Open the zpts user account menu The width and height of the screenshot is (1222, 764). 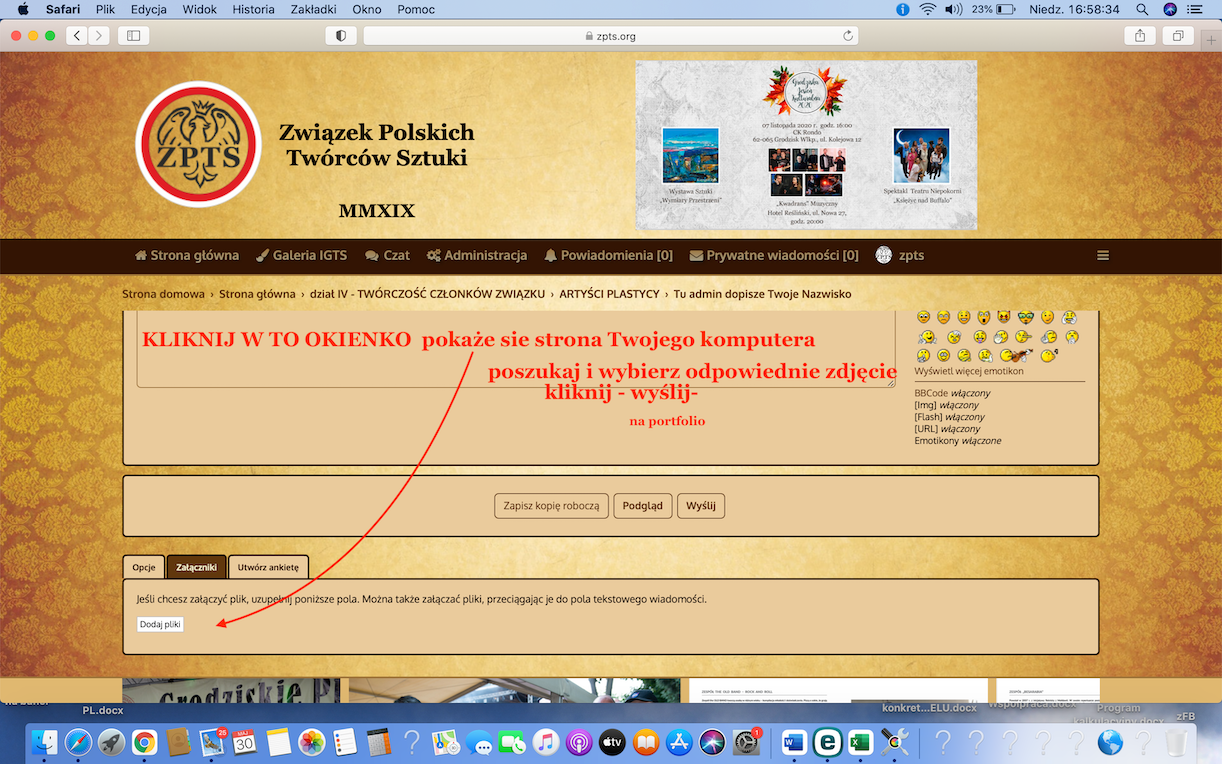[x=900, y=255]
